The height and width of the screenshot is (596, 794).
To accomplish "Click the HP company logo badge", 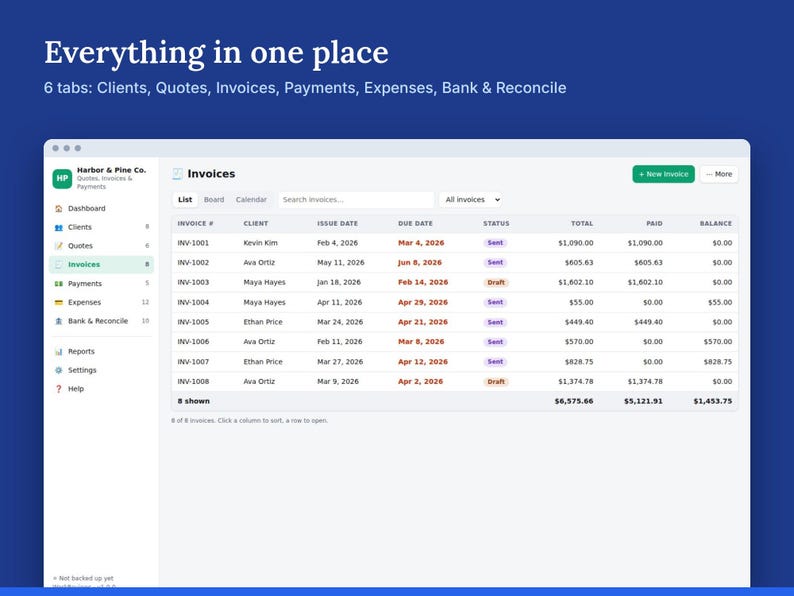I will [62, 178].
